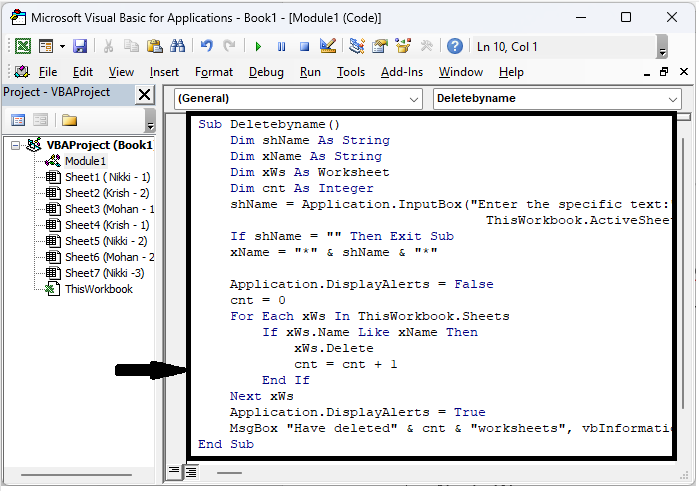Viewport: 699px width, 491px height.
Task: Open the Find binoculars icon
Action: point(177,46)
